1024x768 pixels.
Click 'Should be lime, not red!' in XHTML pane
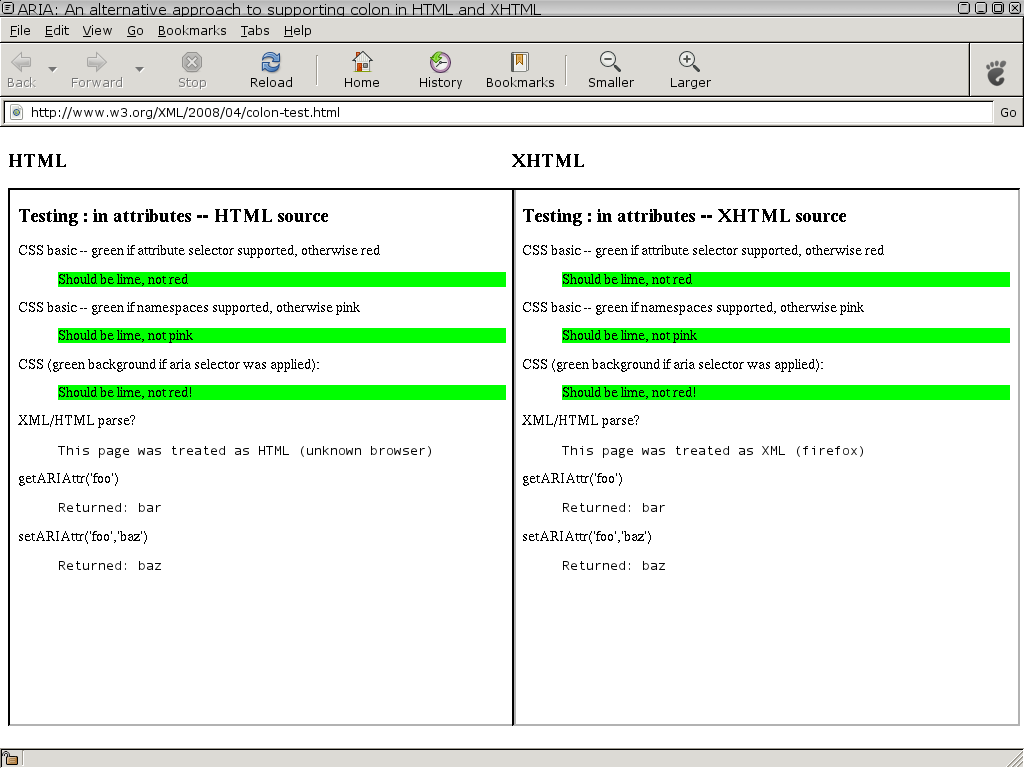(630, 392)
